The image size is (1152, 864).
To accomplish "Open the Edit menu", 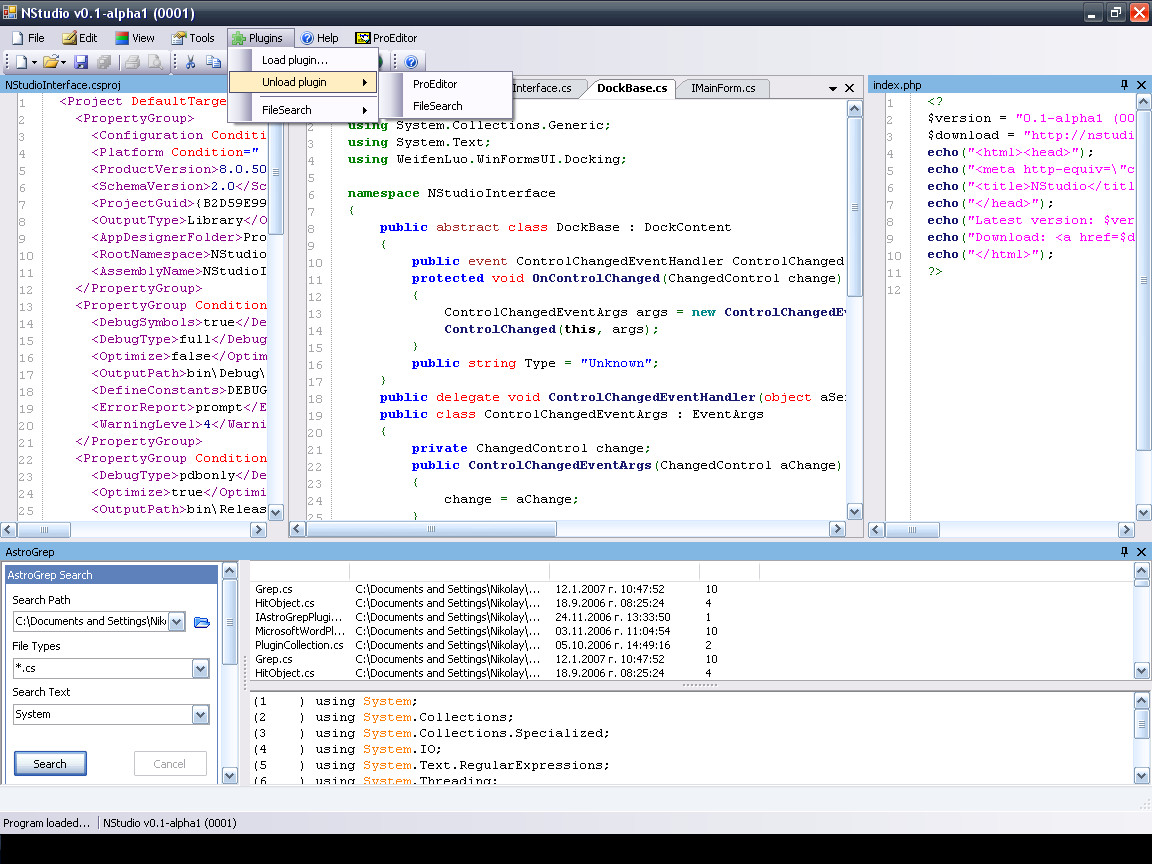I will (x=80, y=38).
